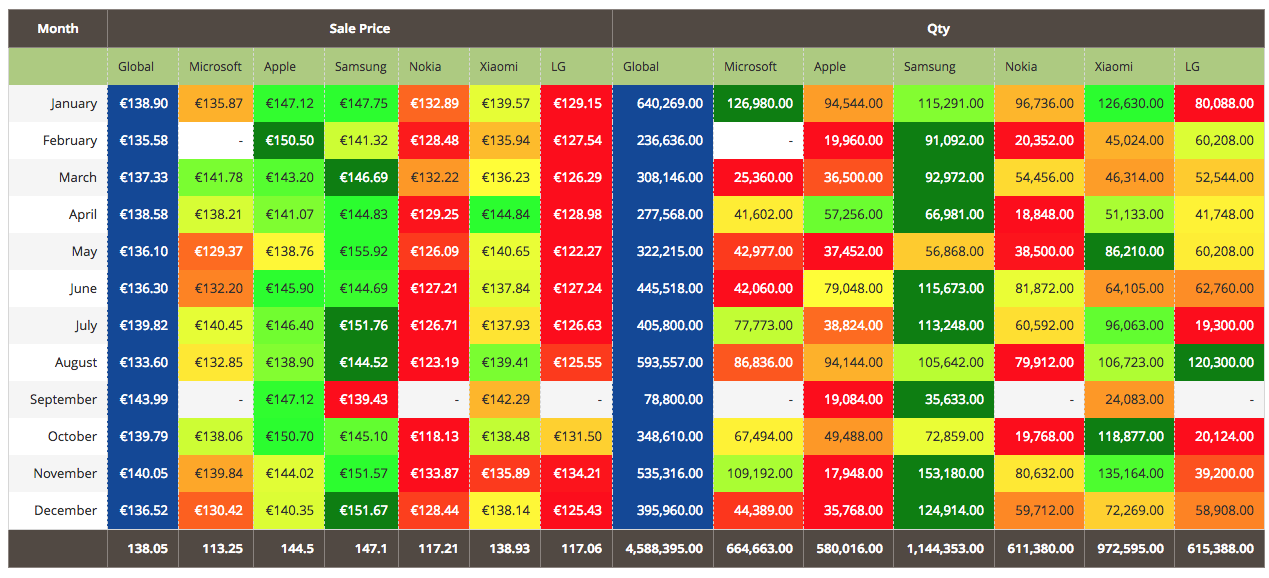Click the €144.84 Xiaomi price cell
Image resolution: width=1269 pixels, height=578 pixels.
(504, 215)
